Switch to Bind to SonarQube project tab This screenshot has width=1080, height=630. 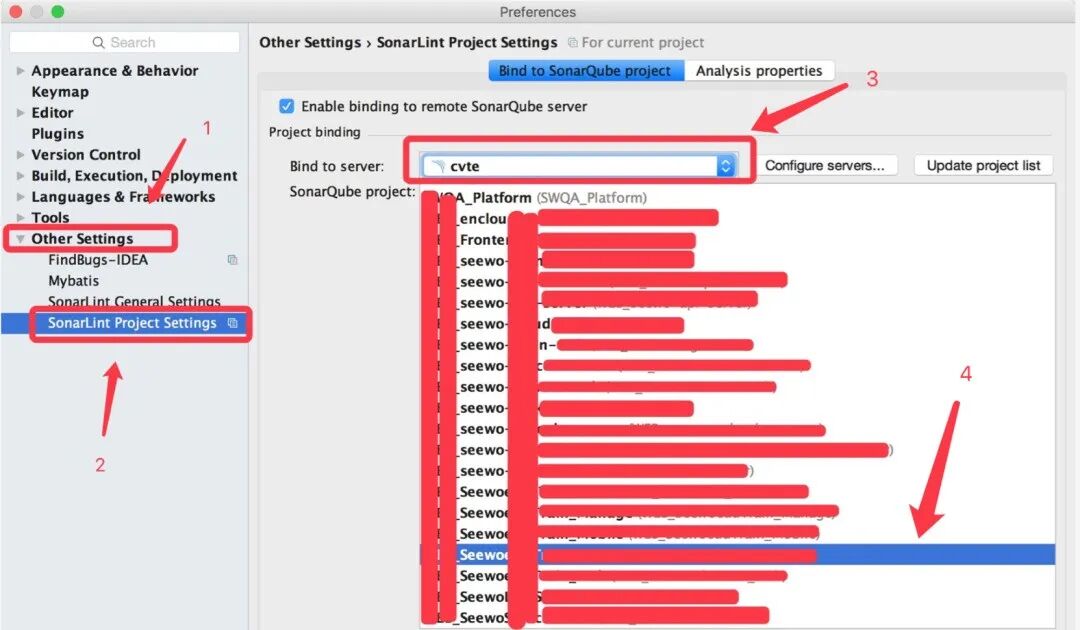click(x=586, y=71)
